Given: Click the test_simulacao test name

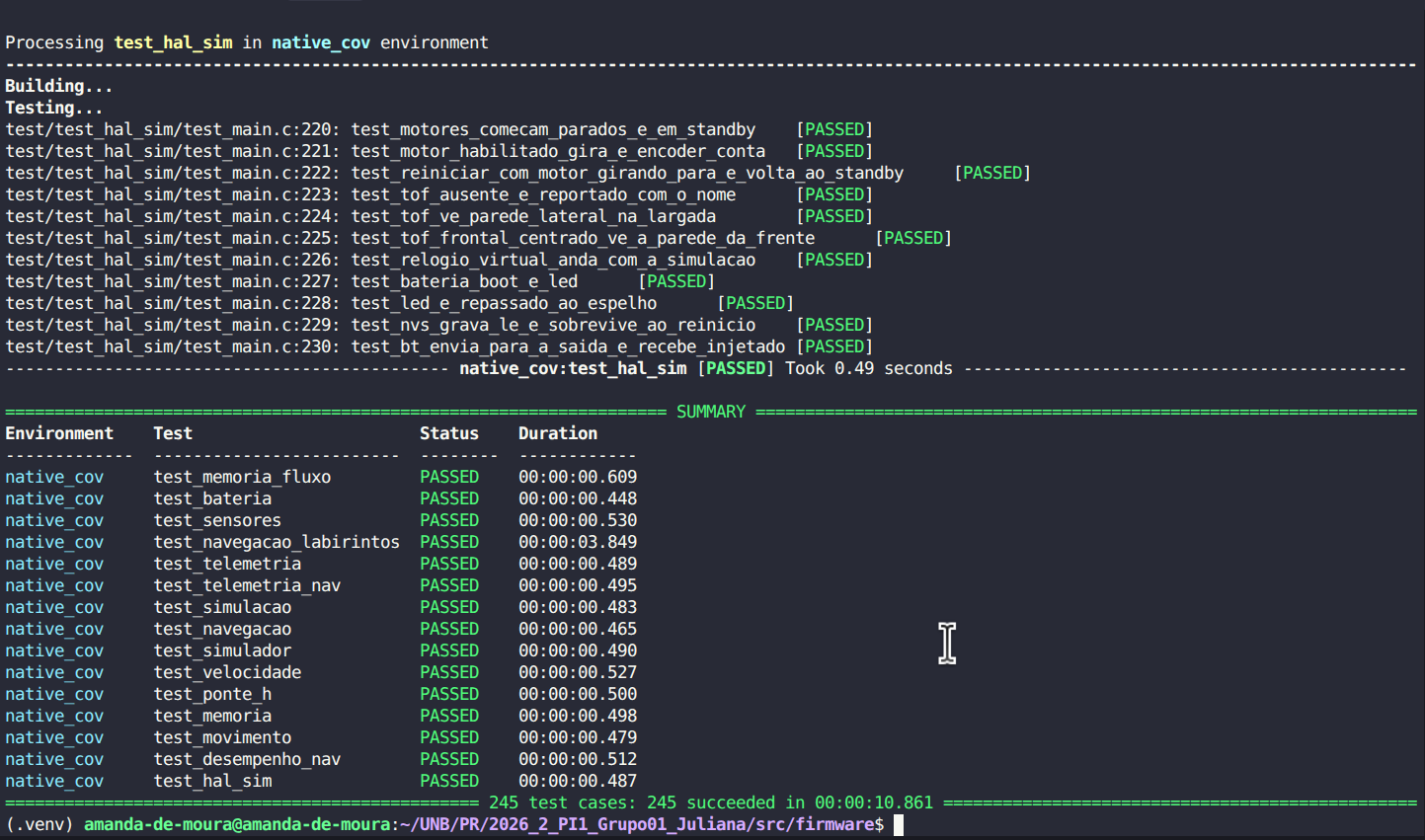Looking at the screenshot, I should point(222,607).
